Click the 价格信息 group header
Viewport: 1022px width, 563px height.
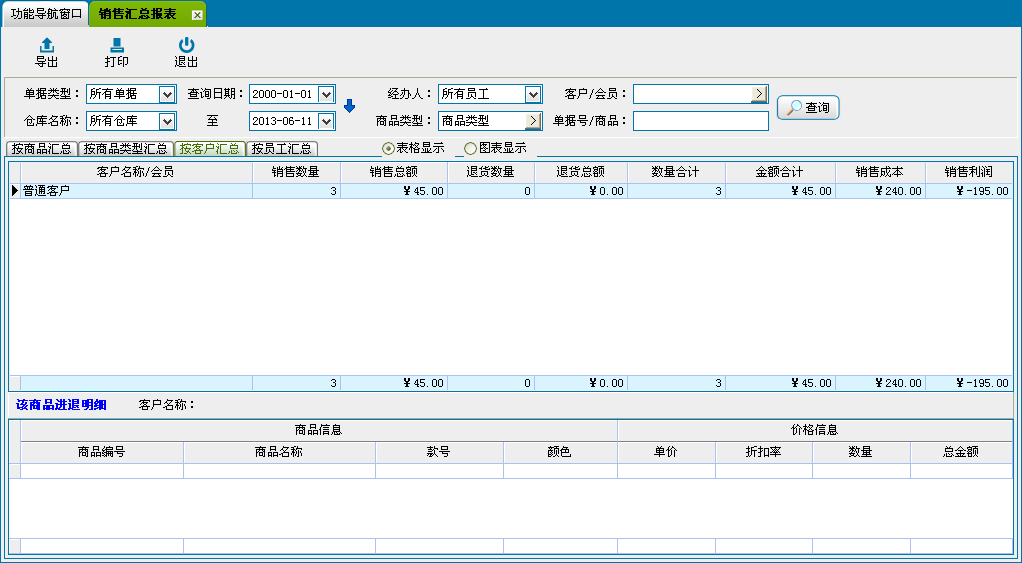815,430
